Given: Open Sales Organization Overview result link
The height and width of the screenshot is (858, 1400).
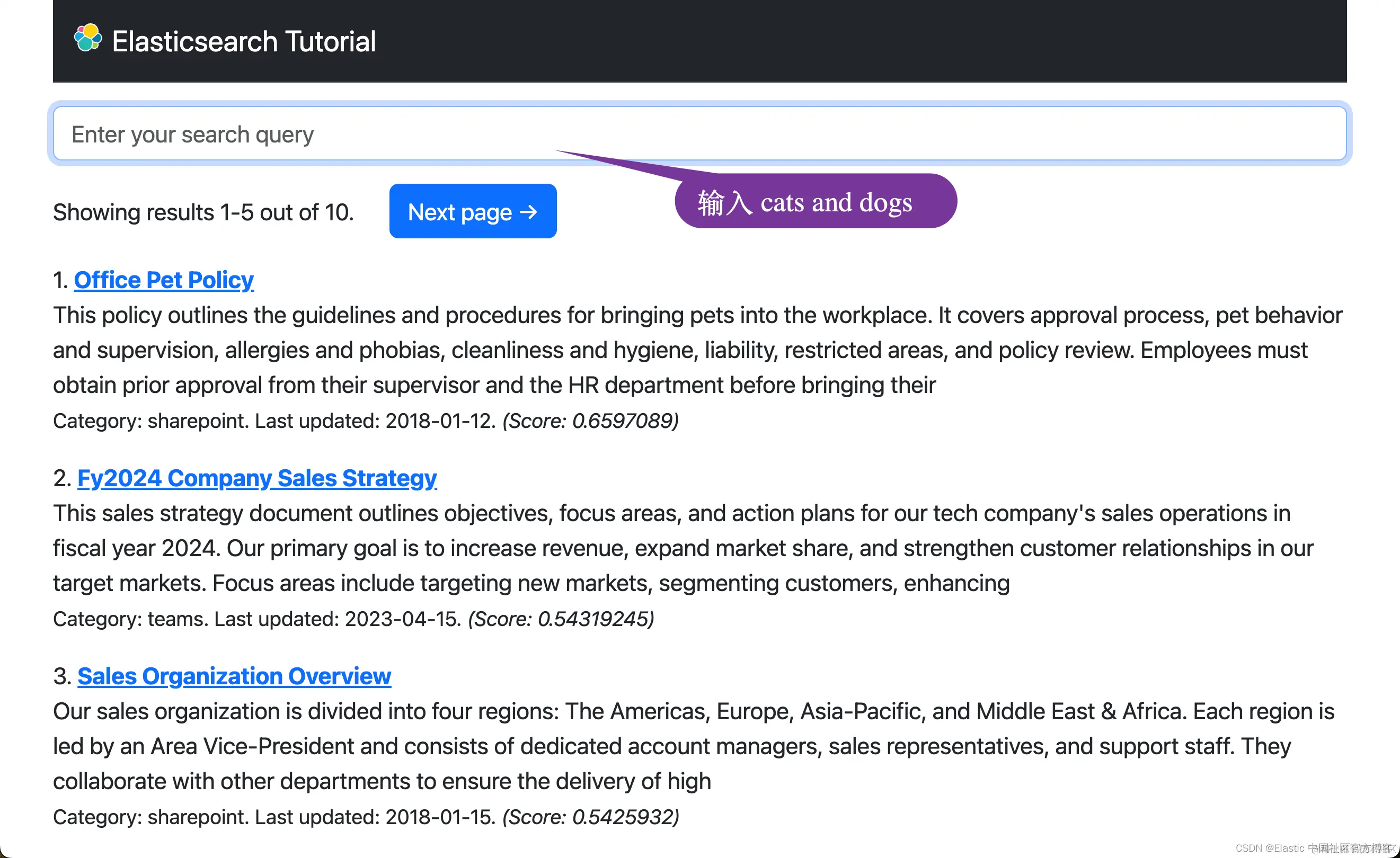Looking at the screenshot, I should click(234, 676).
